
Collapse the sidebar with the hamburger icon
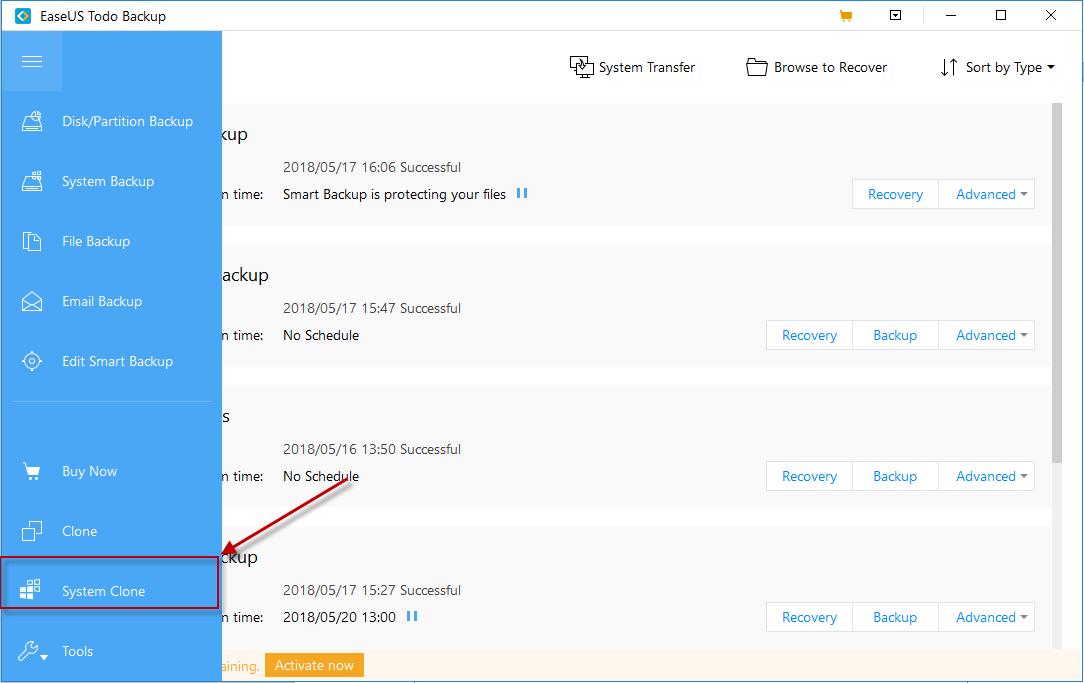(x=32, y=62)
